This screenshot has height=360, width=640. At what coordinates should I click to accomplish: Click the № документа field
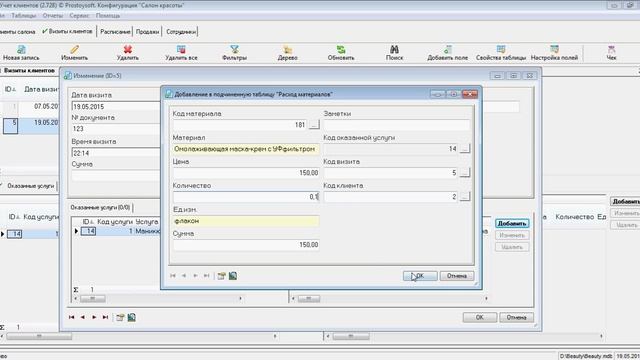pos(116,129)
